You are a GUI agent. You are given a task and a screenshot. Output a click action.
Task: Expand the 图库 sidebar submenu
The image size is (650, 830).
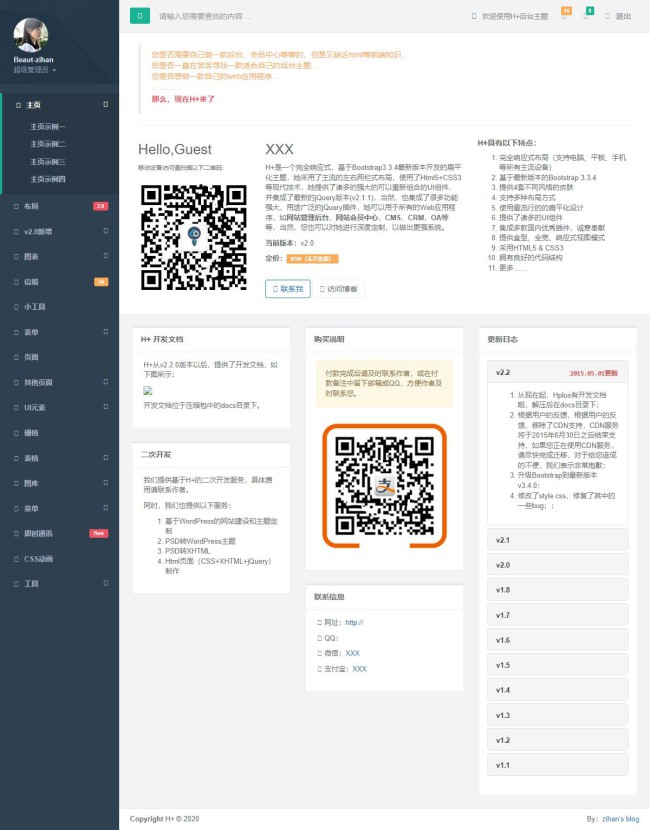[x=105, y=482]
